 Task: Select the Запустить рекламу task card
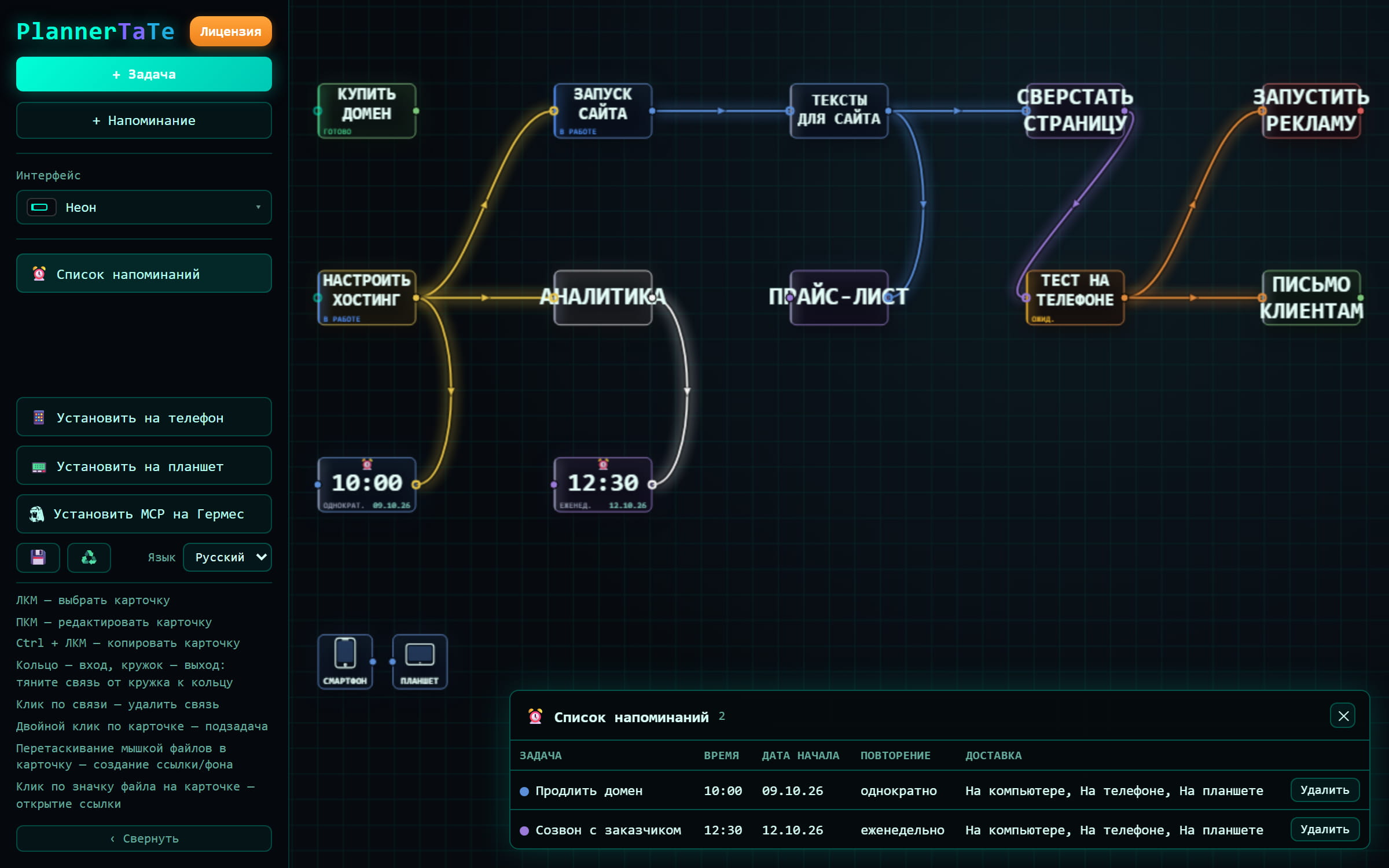1311,111
